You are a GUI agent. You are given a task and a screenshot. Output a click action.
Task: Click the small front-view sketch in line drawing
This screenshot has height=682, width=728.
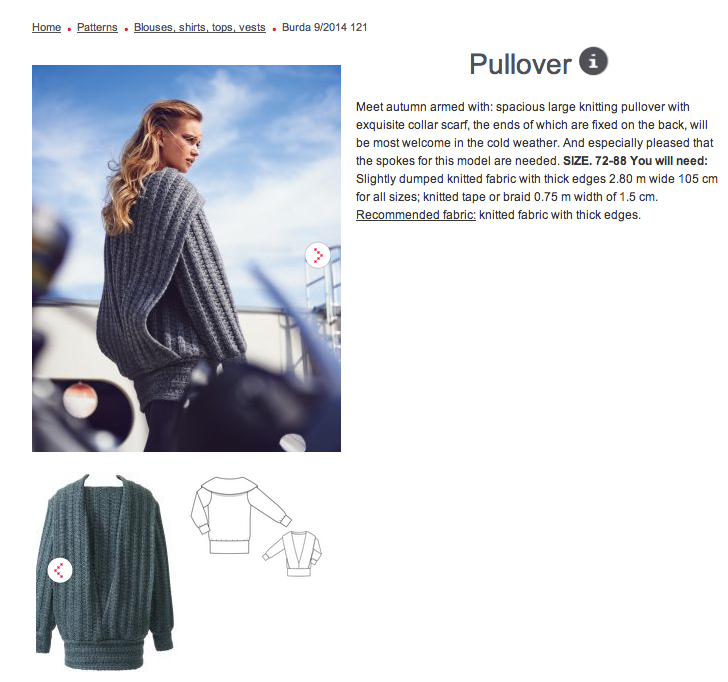click(x=292, y=554)
